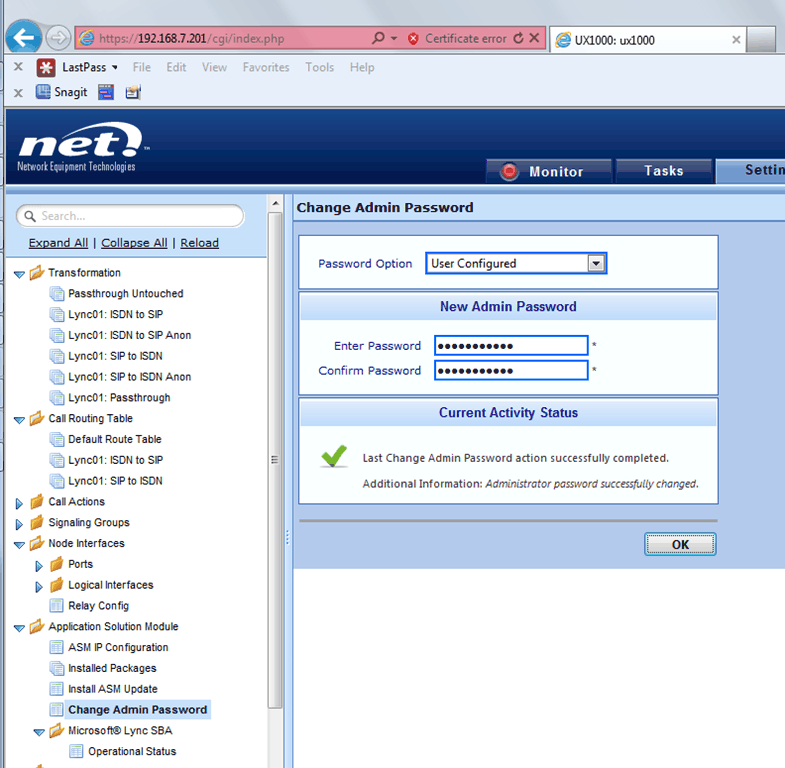
Task: Click the Snagit toolbar icon
Action: point(44,92)
